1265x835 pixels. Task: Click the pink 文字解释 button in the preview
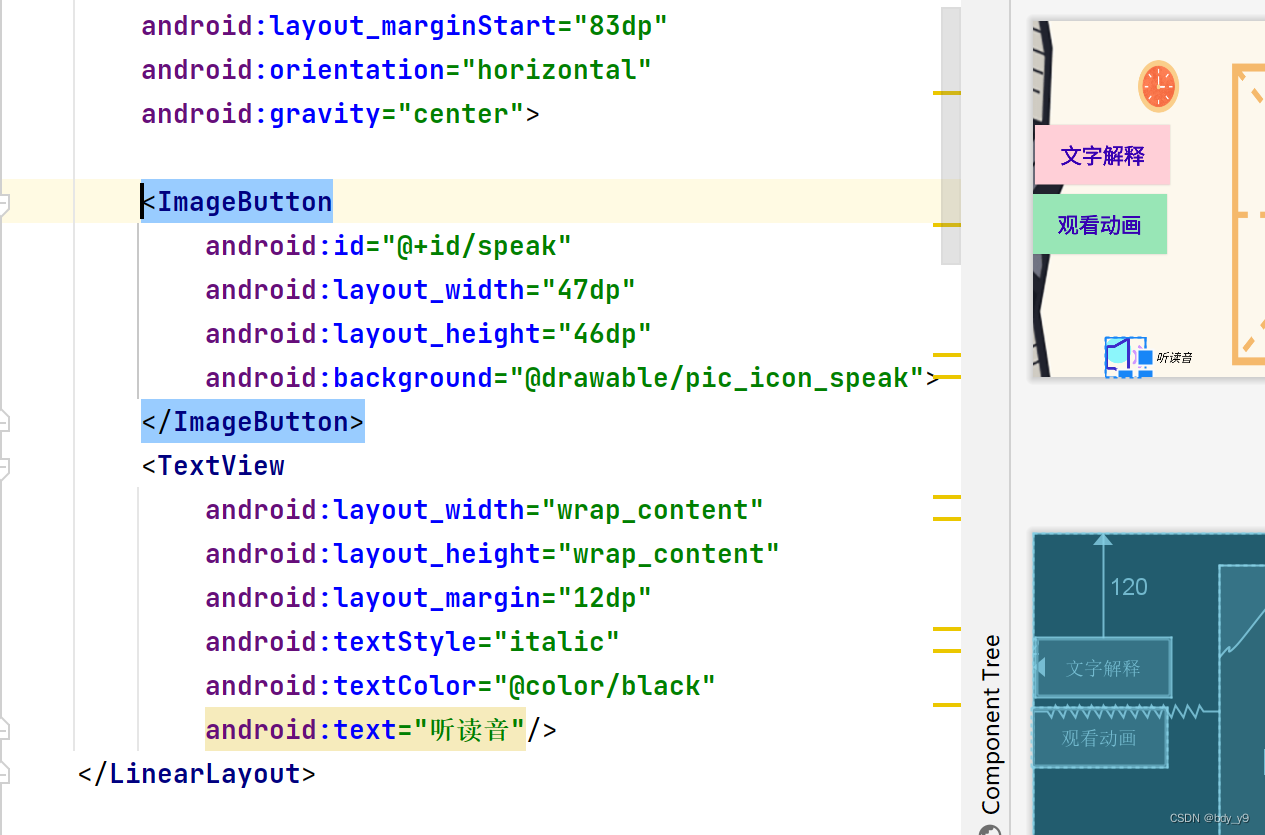click(1100, 155)
